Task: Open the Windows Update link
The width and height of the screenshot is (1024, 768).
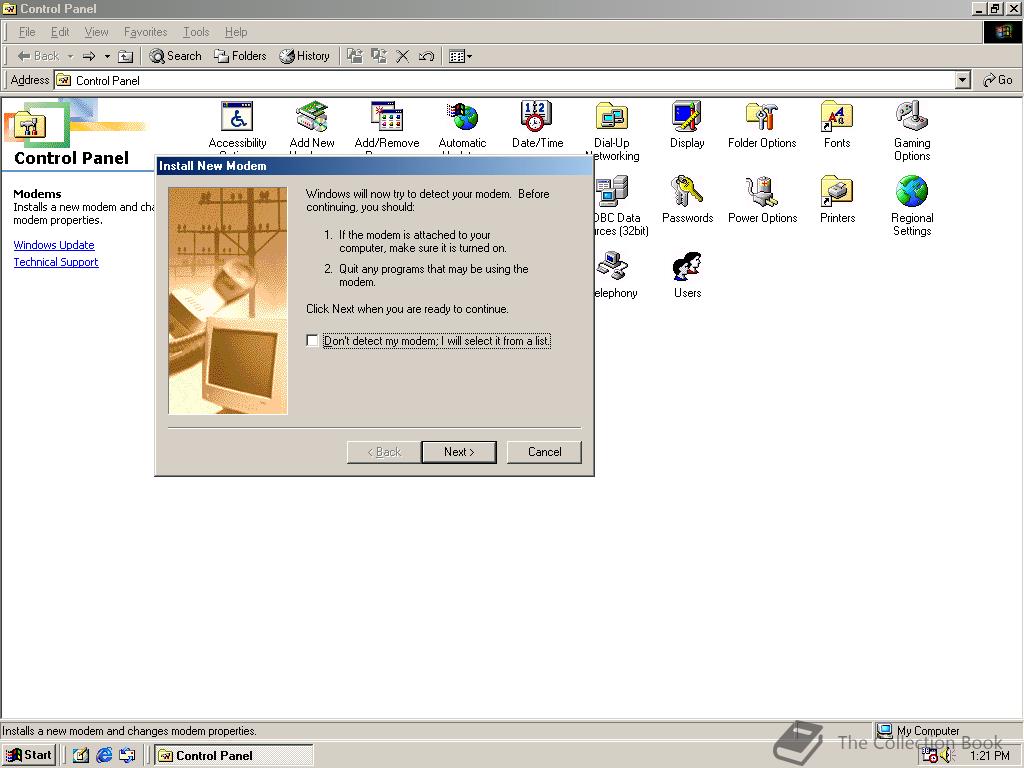Action: pos(54,245)
